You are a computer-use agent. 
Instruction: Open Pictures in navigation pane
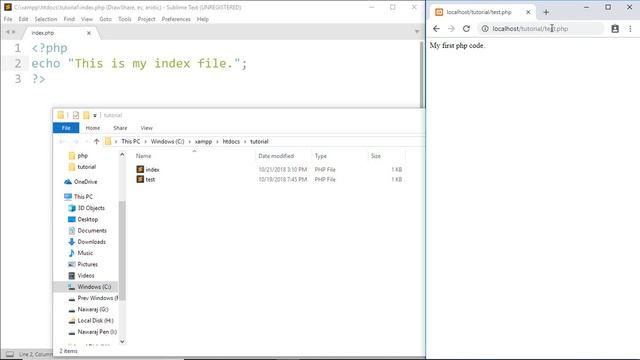coord(87,264)
